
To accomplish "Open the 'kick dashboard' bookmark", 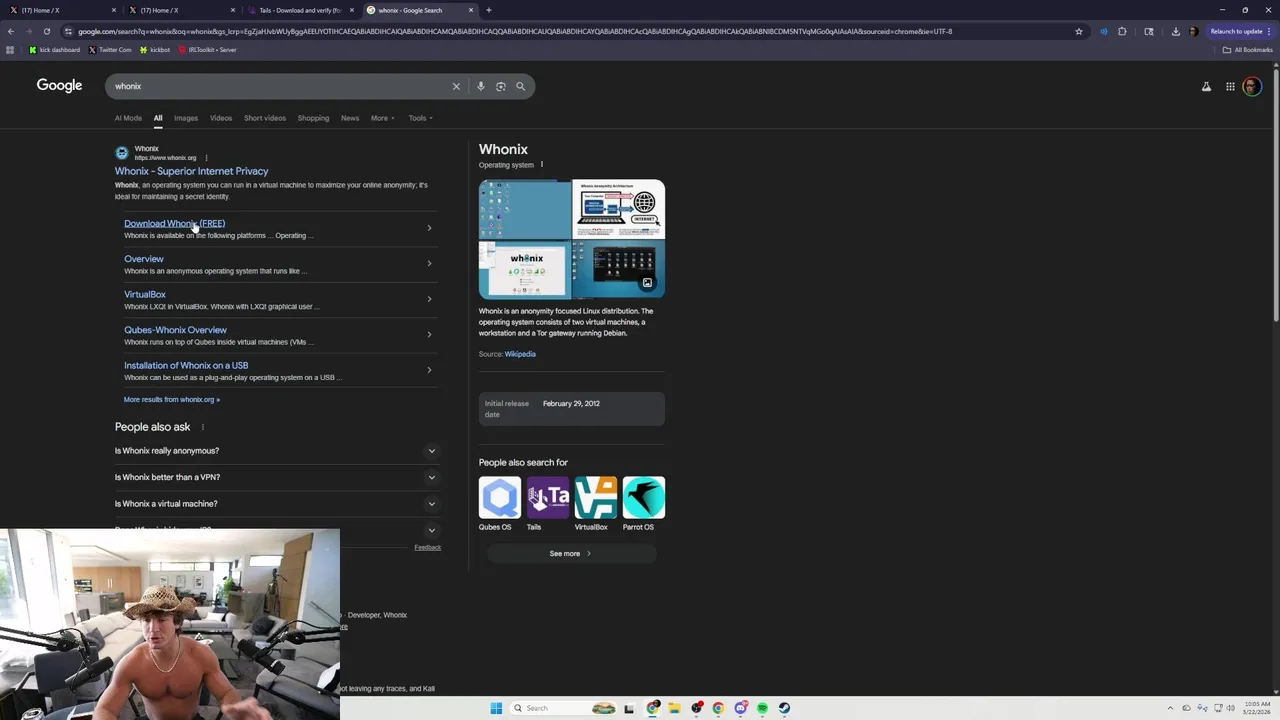I will coord(55,50).
